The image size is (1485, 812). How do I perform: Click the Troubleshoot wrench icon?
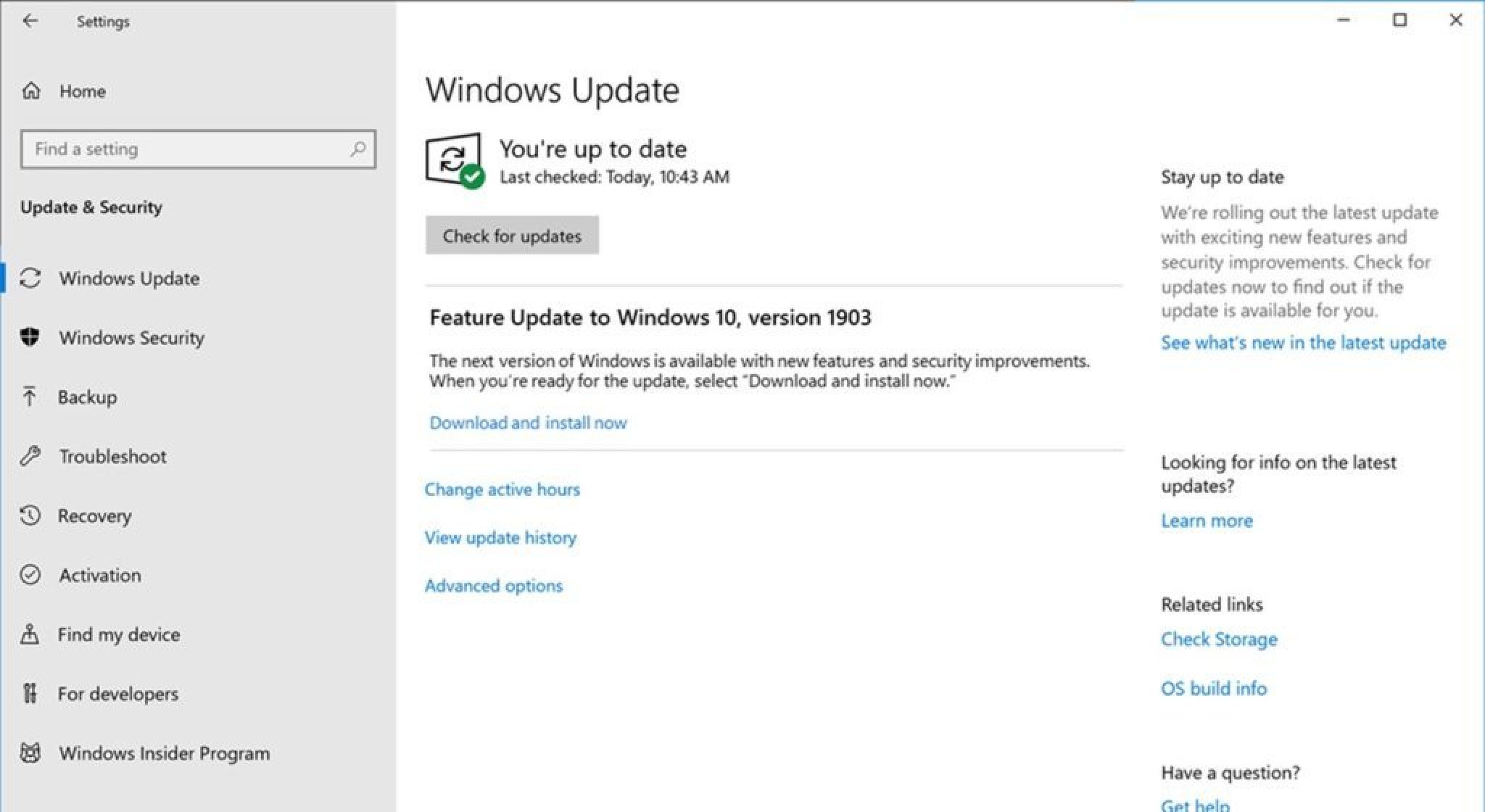(30, 456)
